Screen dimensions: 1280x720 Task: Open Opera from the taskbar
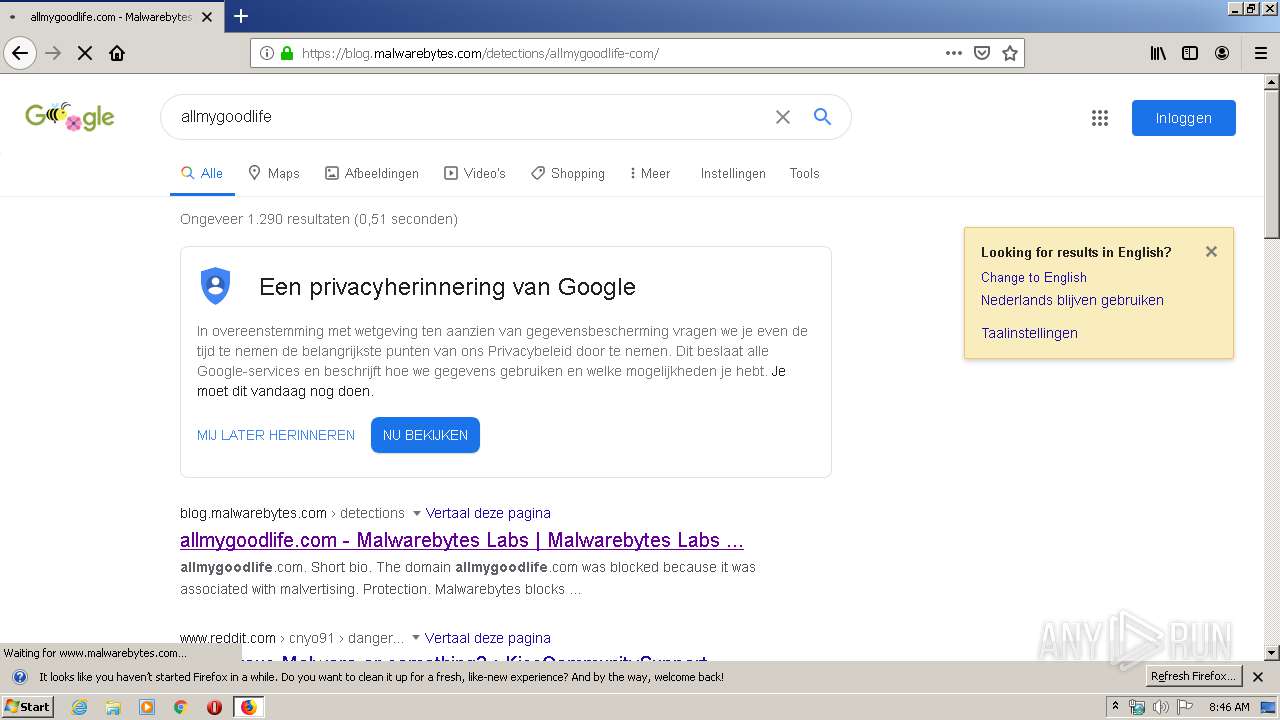pyautogui.click(x=214, y=707)
